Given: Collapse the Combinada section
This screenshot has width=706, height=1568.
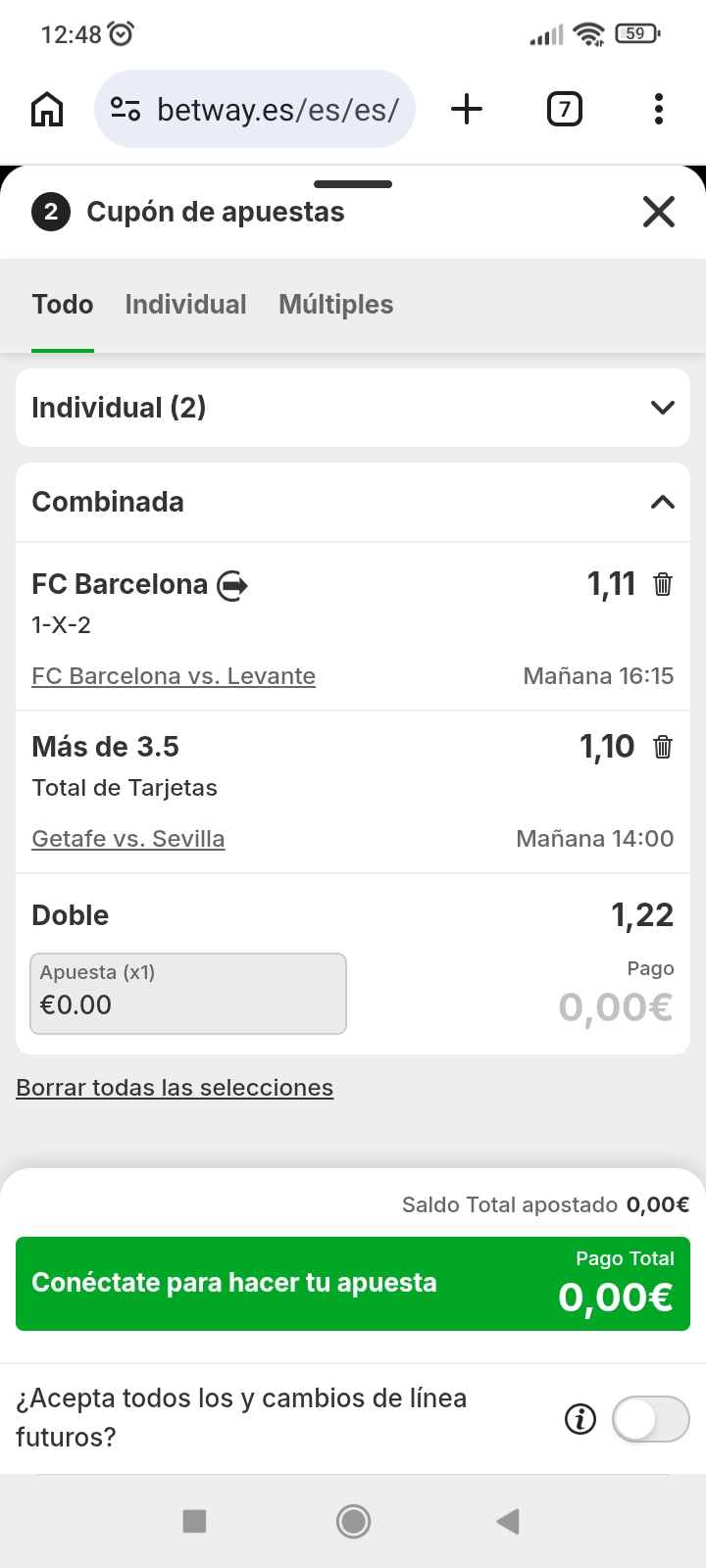Looking at the screenshot, I should click(x=663, y=502).
